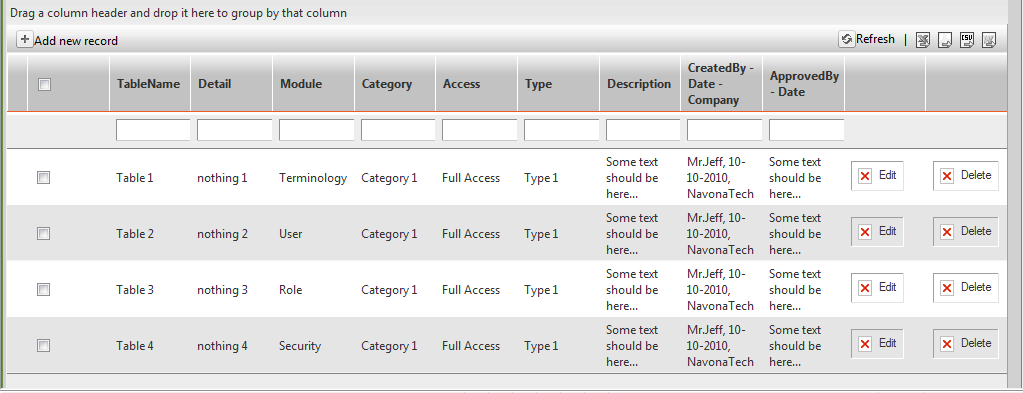Focus the Type filter box
The width and height of the screenshot is (1023, 393).
(561, 130)
